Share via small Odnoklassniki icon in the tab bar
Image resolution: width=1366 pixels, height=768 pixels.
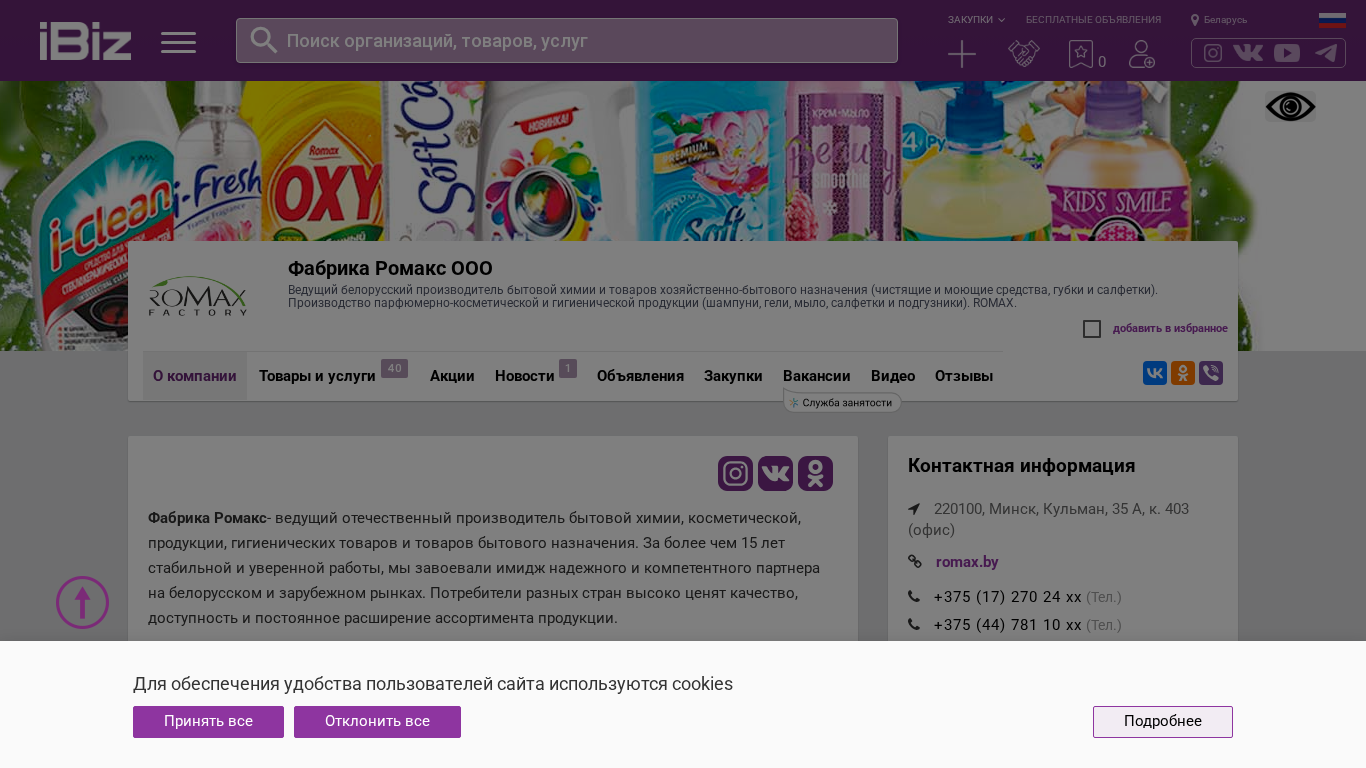(x=1183, y=373)
